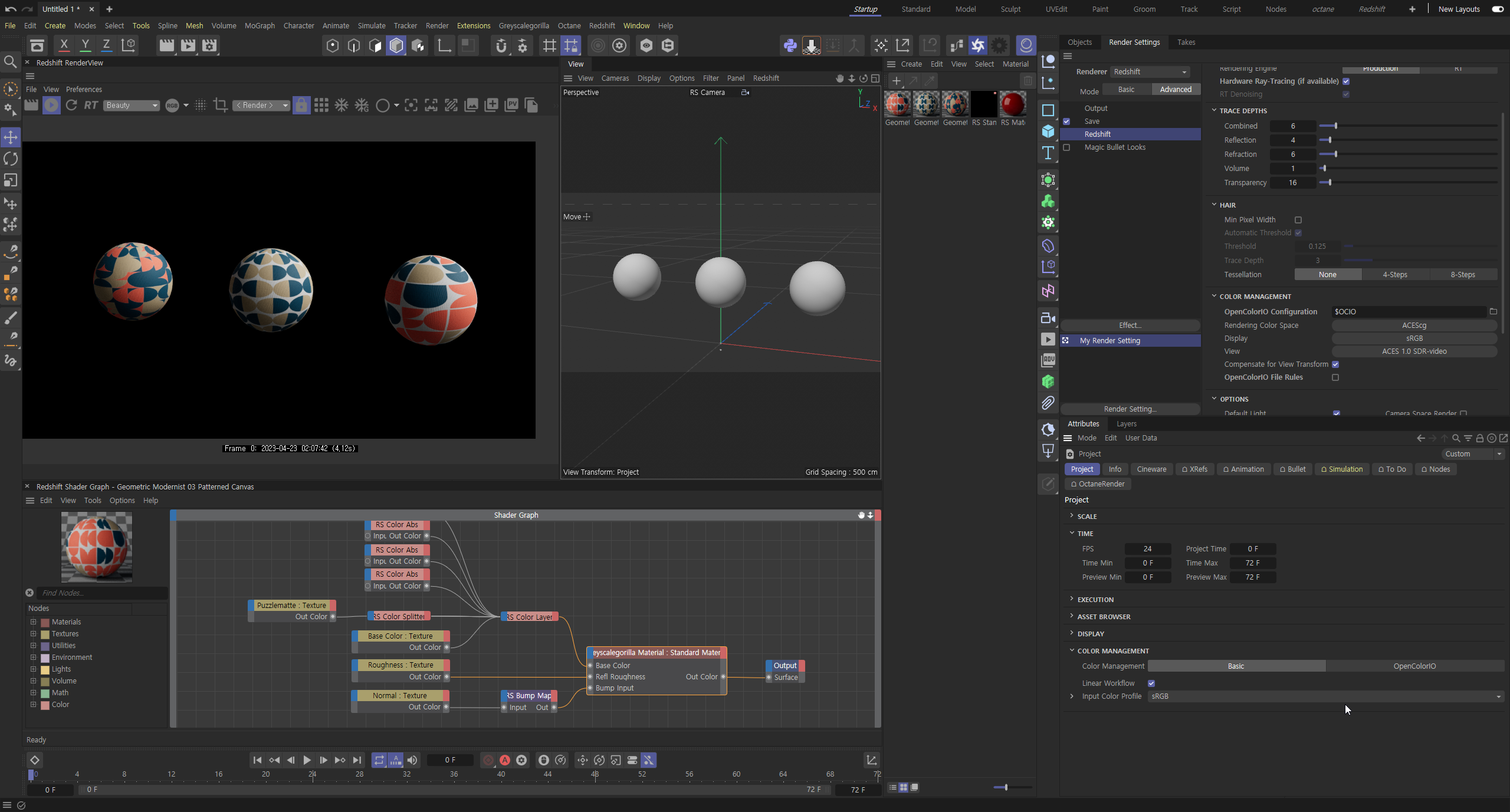This screenshot has height=812, width=1510.
Task: Open the MoGraph menu
Action: pyautogui.click(x=260, y=25)
